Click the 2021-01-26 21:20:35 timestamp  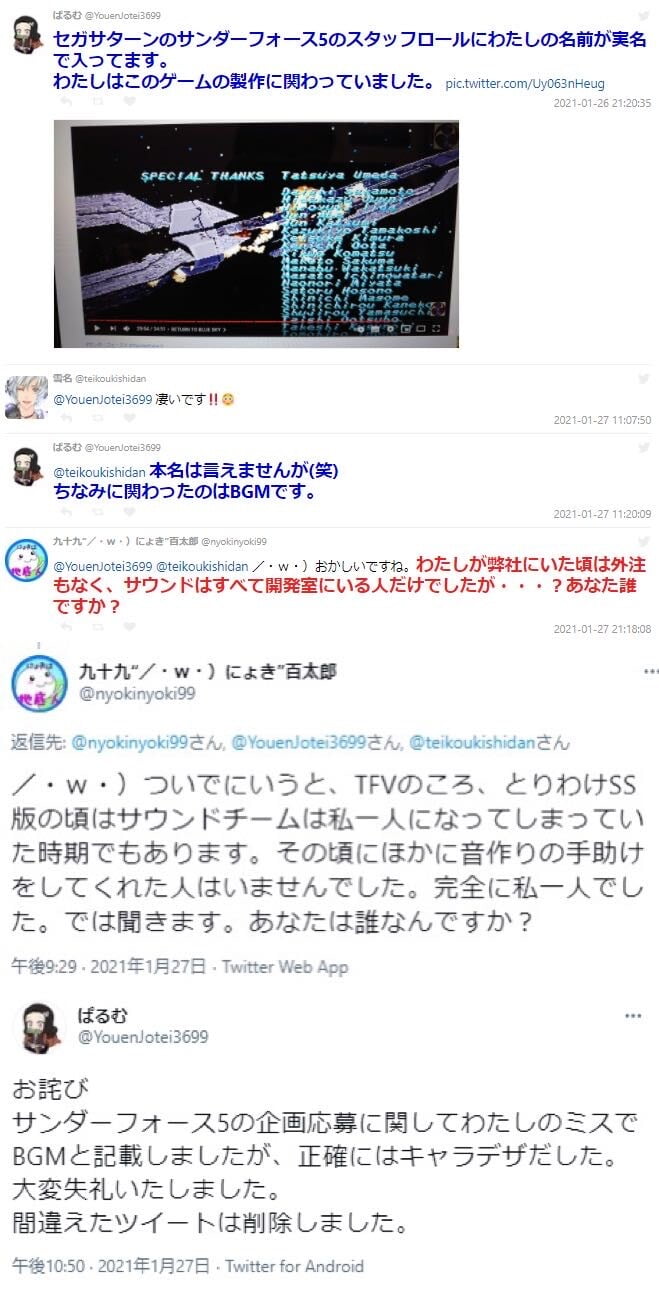[602, 103]
